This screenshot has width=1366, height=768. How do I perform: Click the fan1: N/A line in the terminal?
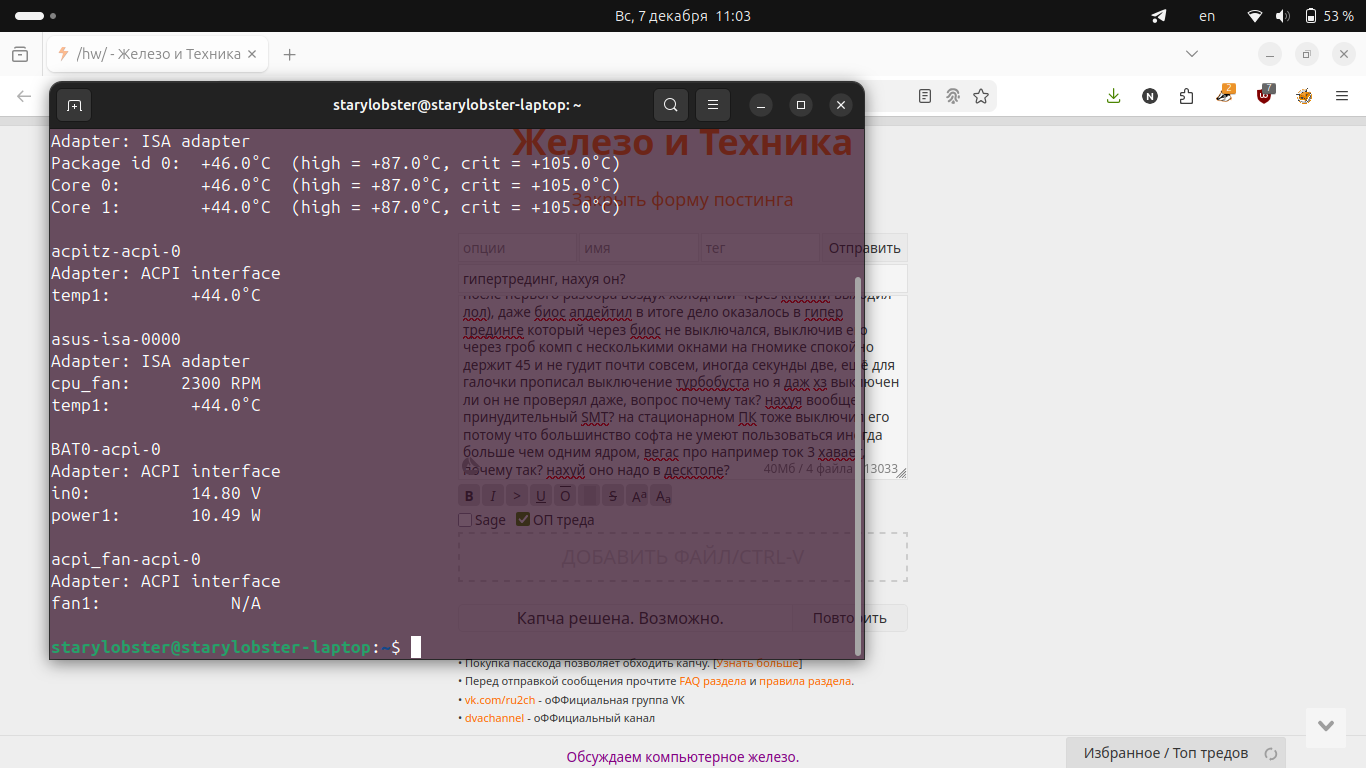156,603
